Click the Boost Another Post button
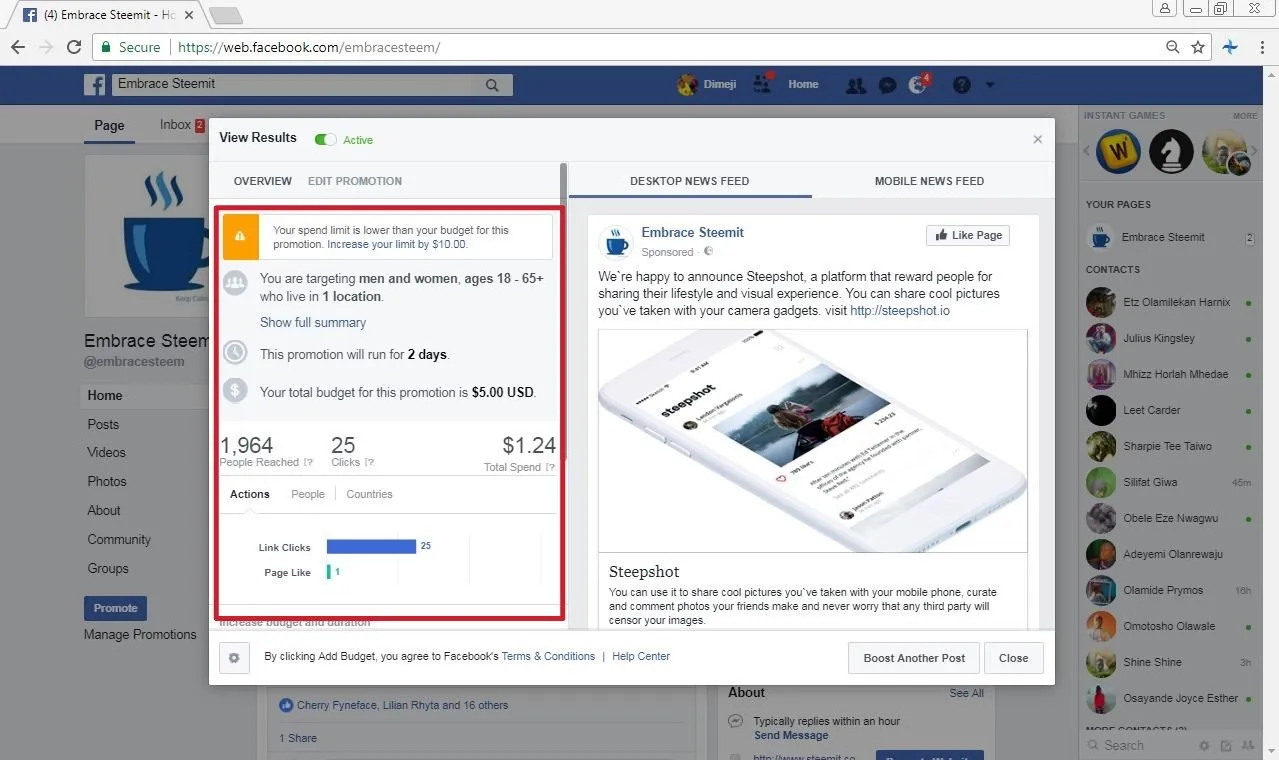1279x760 pixels. [914, 658]
